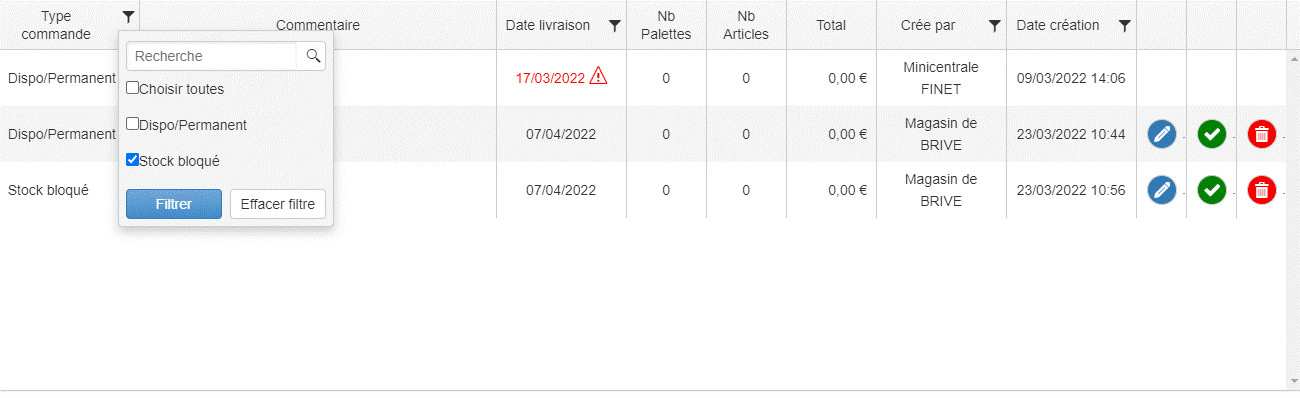
Task: Check the Choisir toutes checkbox
Action: click(x=133, y=88)
